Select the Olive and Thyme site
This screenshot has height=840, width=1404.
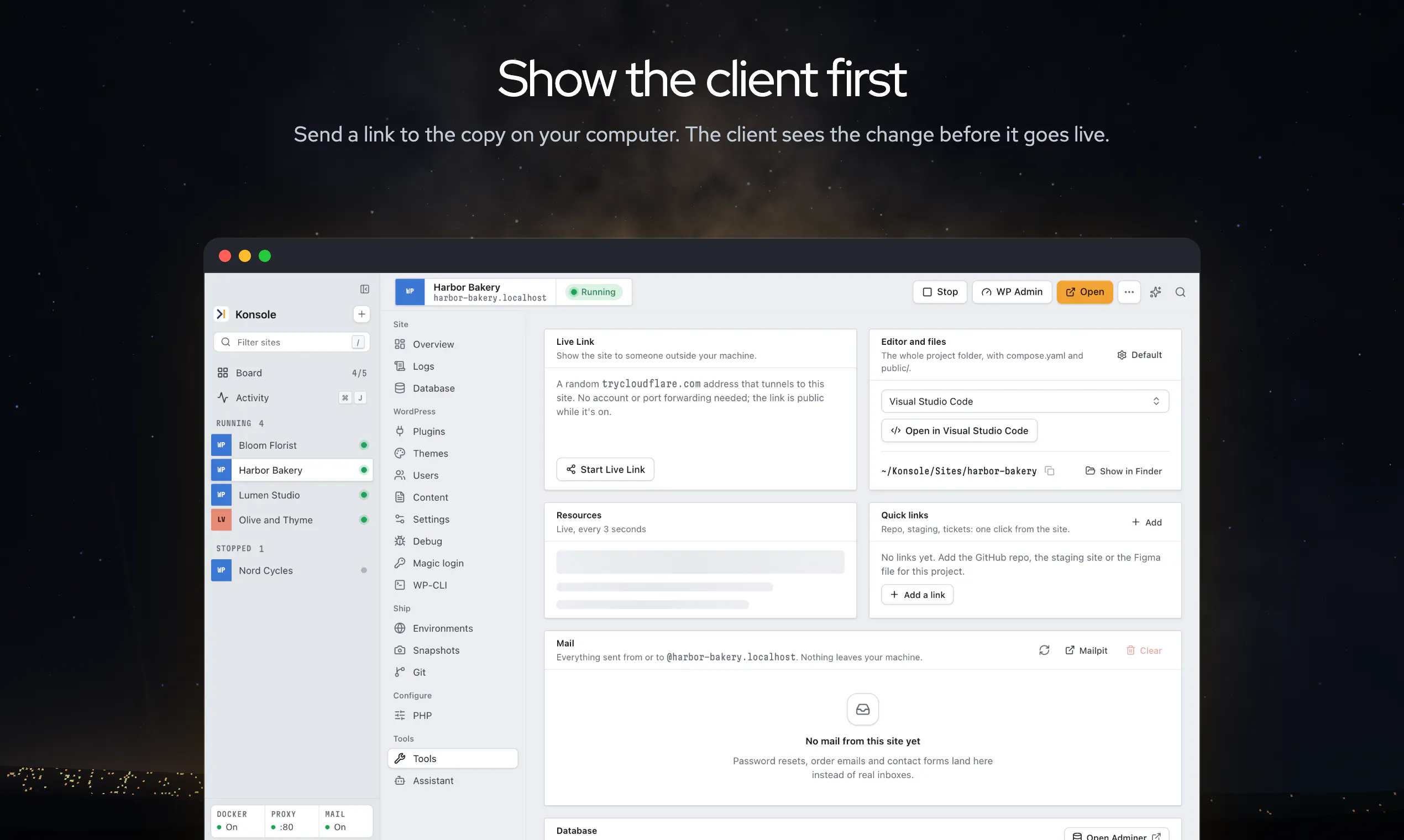click(x=291, y=519)
